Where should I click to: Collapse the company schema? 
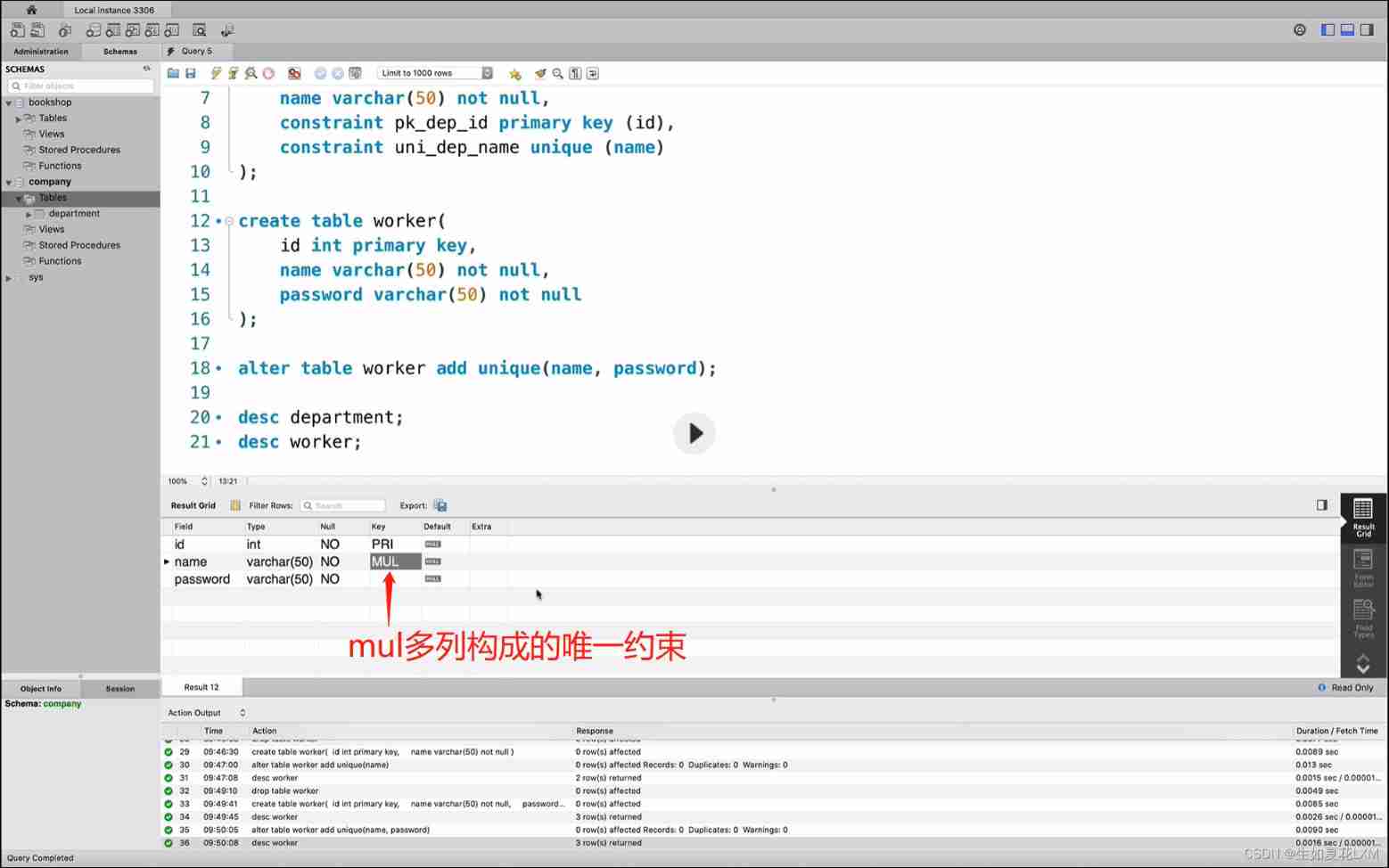pyautogui.click(x=9, y=183)
